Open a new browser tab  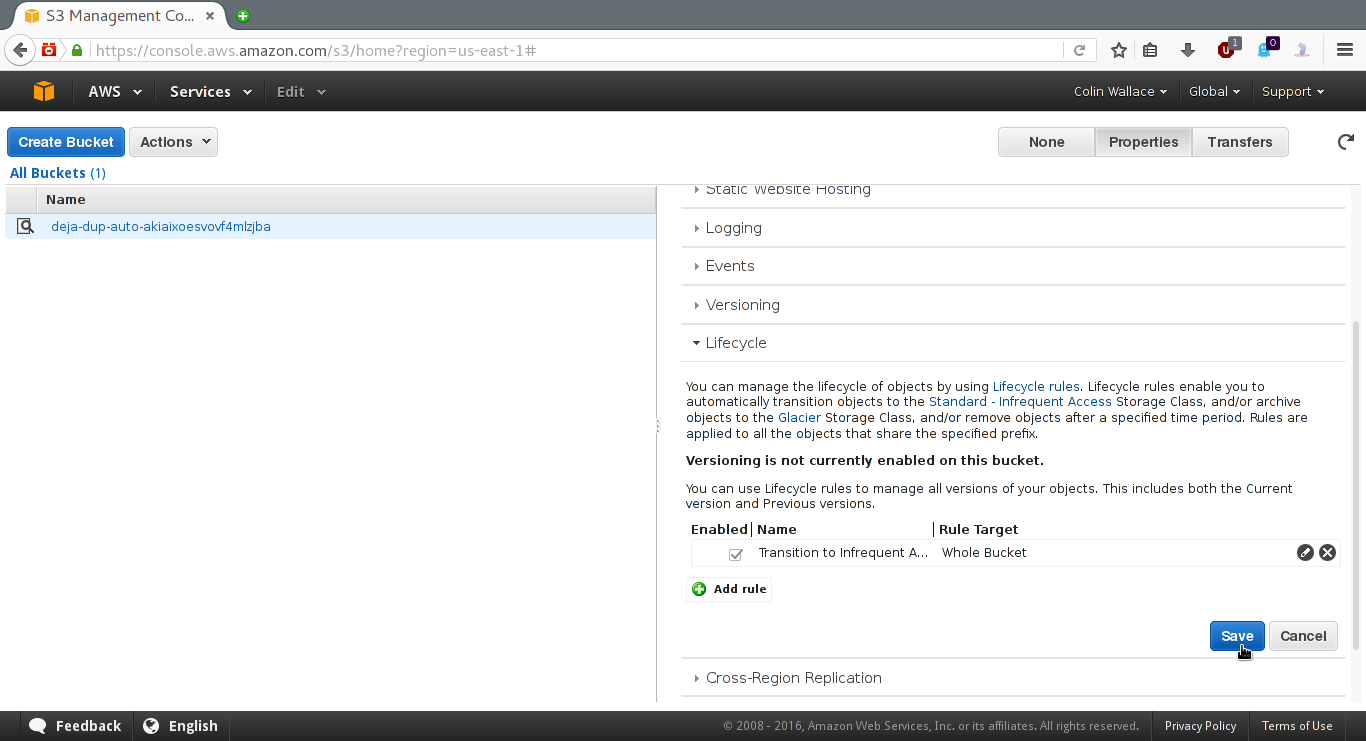[x=243, y=16]
